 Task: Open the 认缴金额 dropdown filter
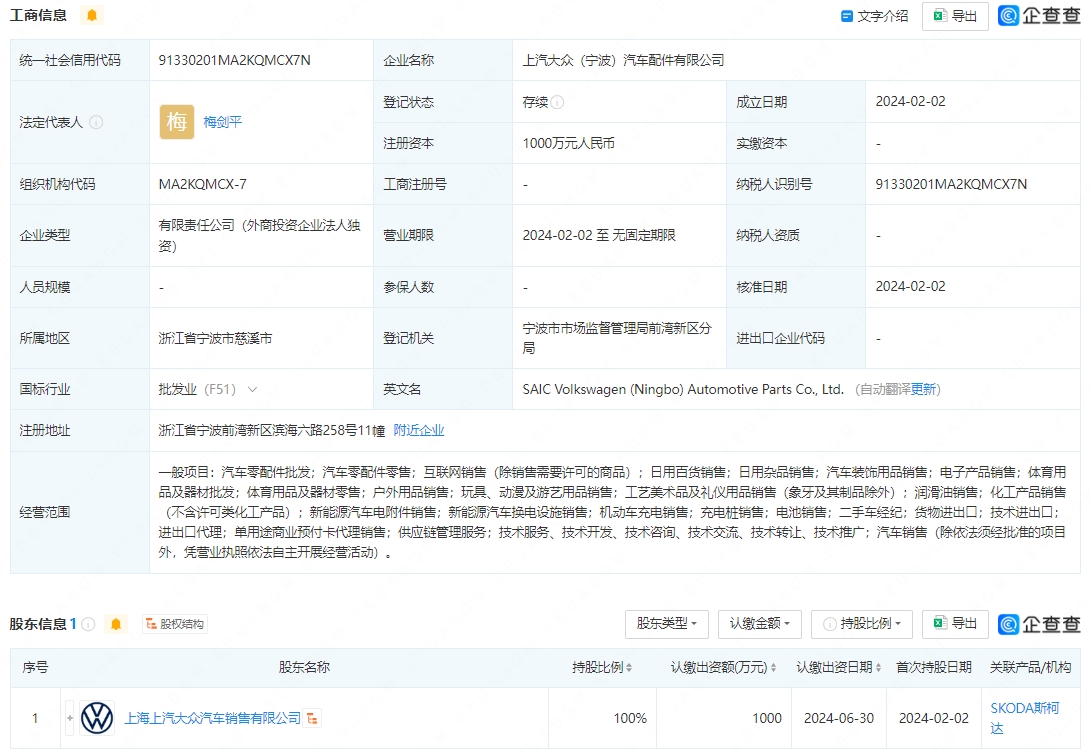760,624
